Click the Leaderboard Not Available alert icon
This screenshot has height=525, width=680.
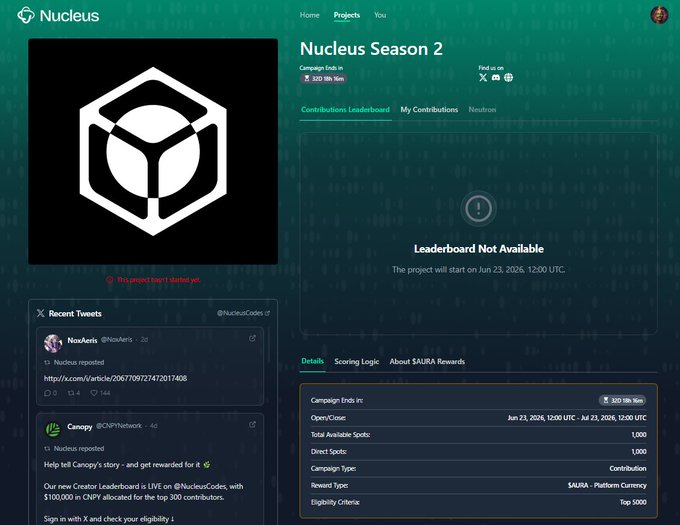point(478,209)
